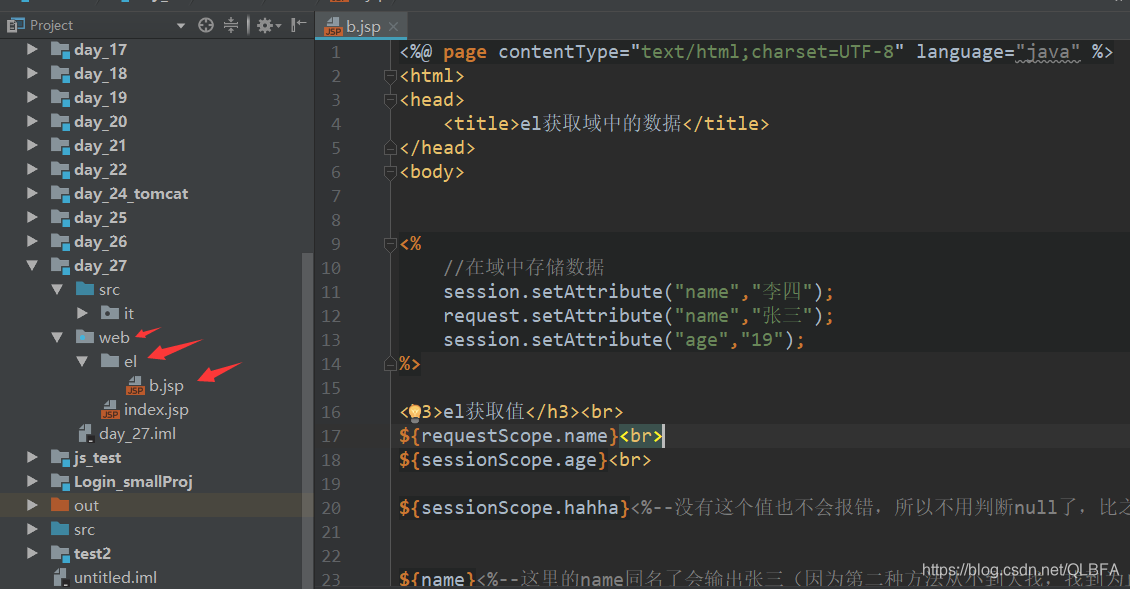Viewport: 1130px width, 589px height.
Task: Collapse the day_27 module
Action: (x=32, y=265)
